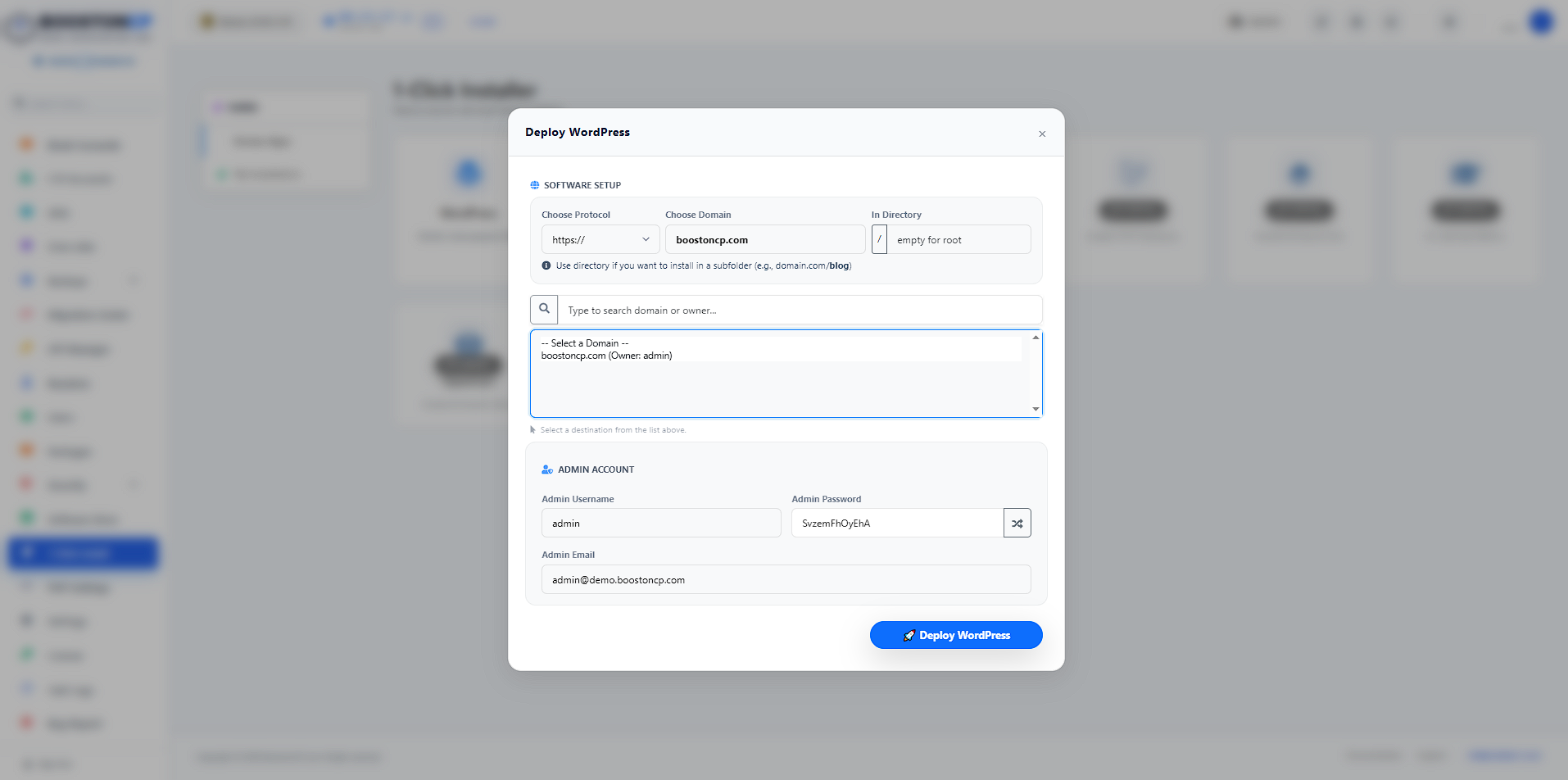1568x780 pixels.
Task: Close the Deploy WordPress dialog
Action: (x=1042, y=134)
